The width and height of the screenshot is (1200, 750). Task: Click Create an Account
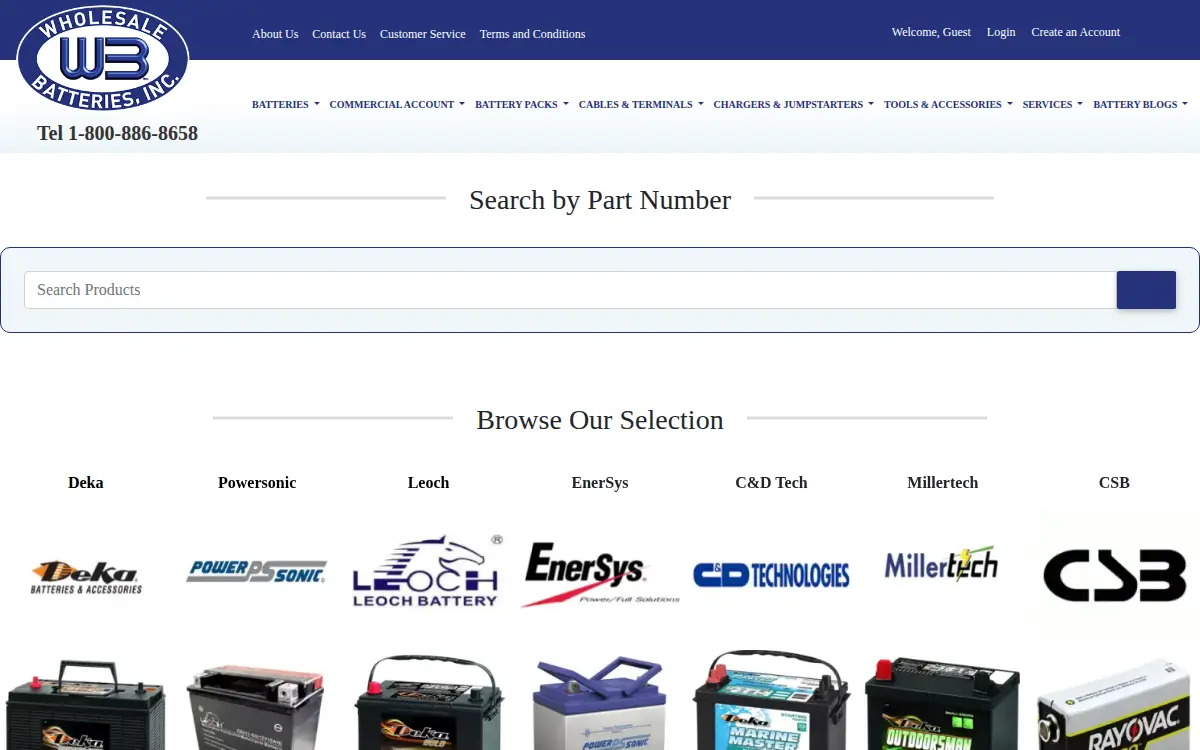click(x=1076, y=32)
